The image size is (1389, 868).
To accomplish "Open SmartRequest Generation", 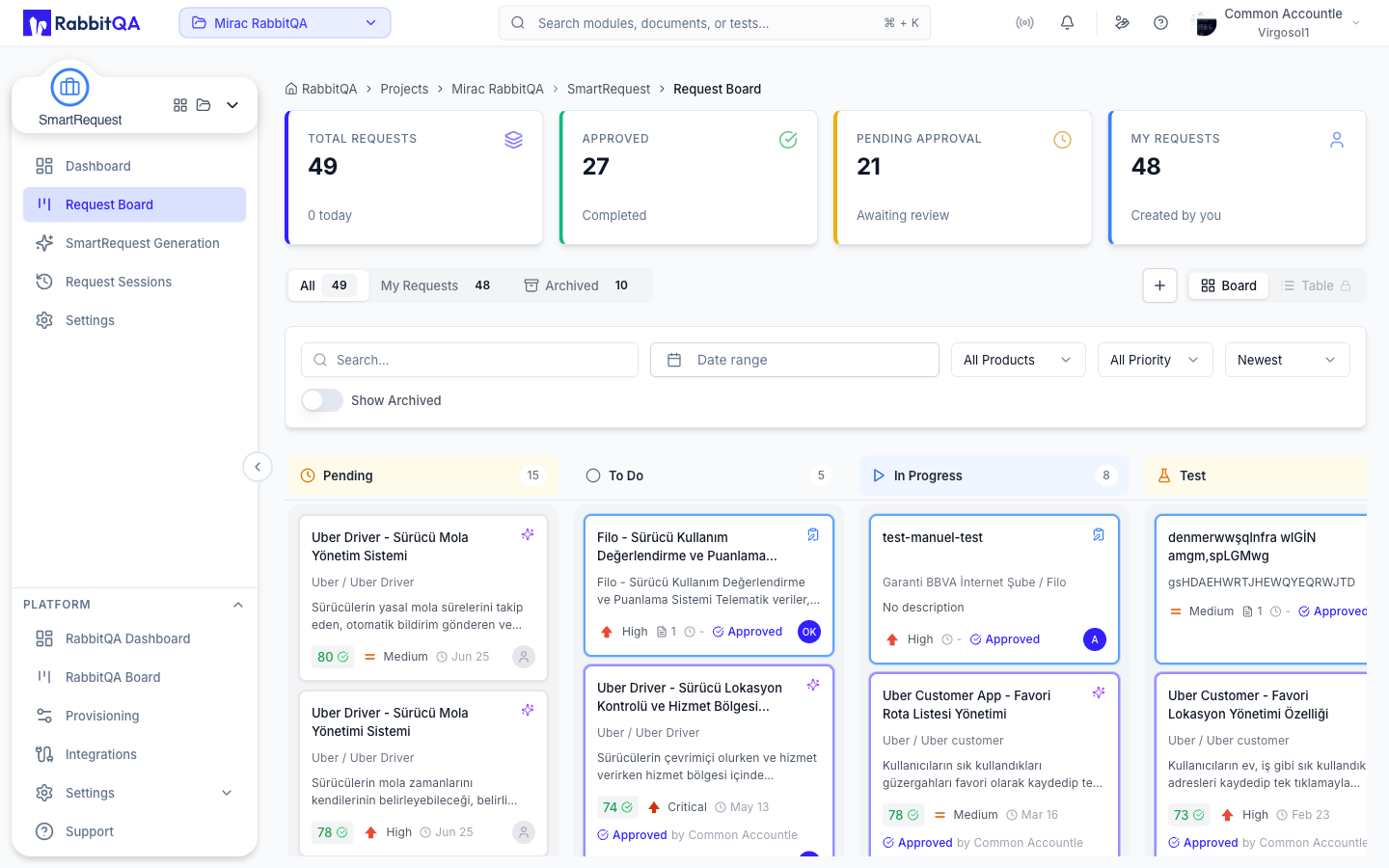I will tap(134, 243).
